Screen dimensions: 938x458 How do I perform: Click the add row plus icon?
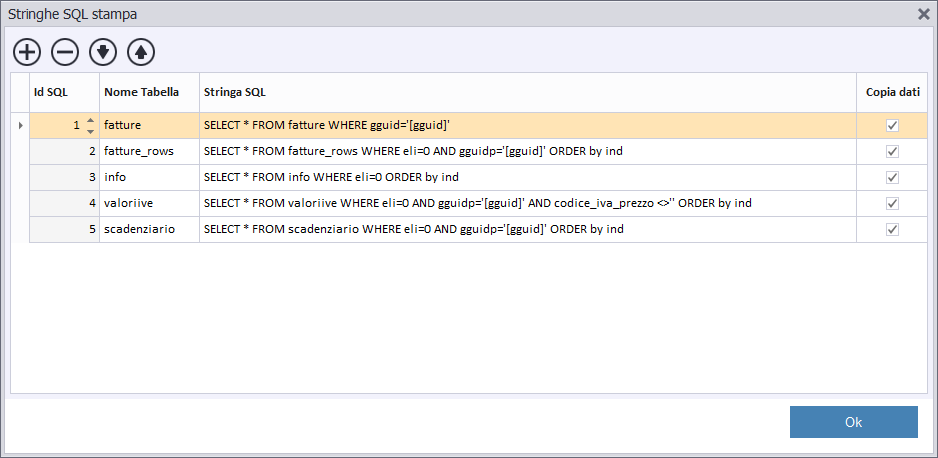[27, 53]
